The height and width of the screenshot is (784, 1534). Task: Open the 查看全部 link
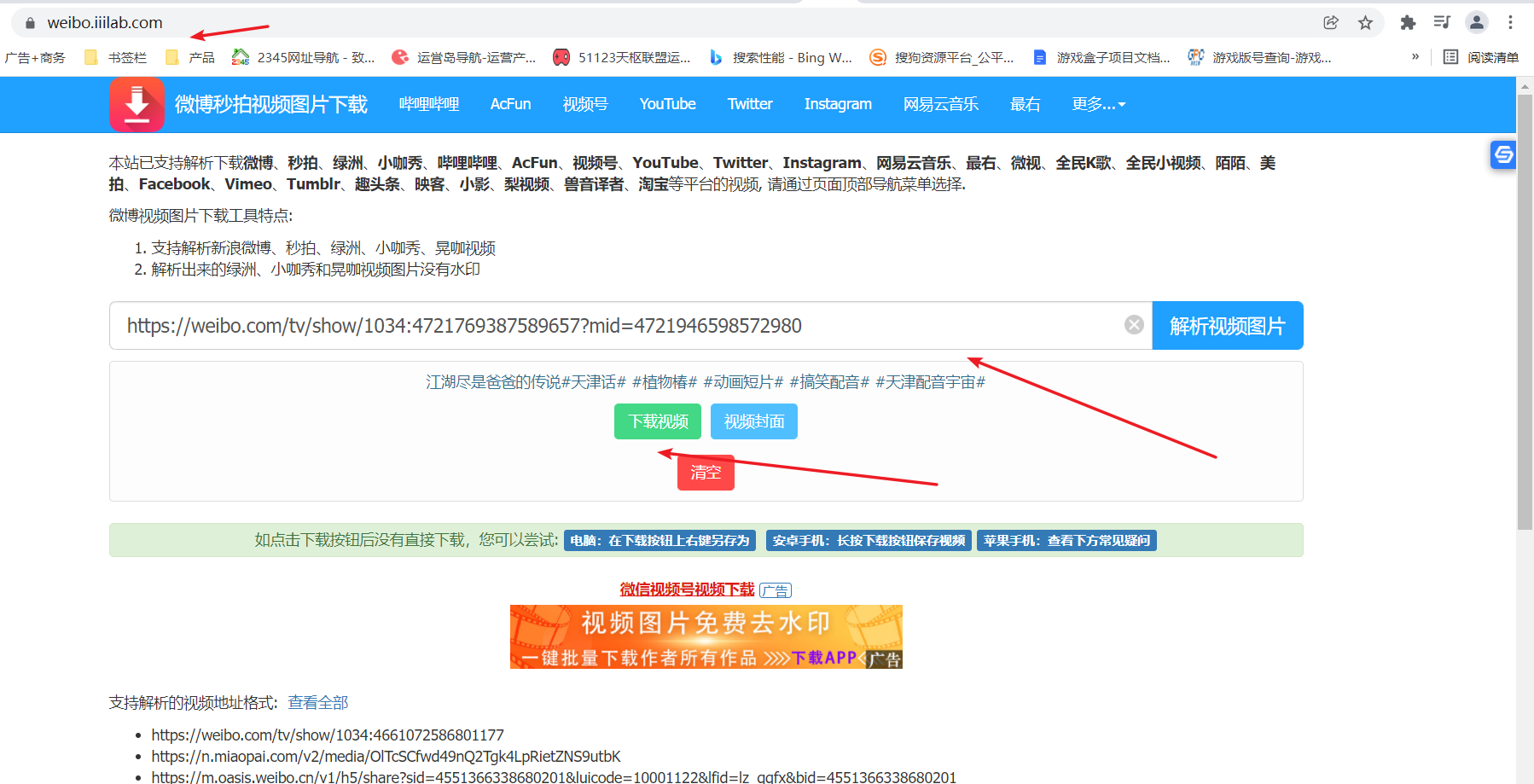(x=318, y=703)
